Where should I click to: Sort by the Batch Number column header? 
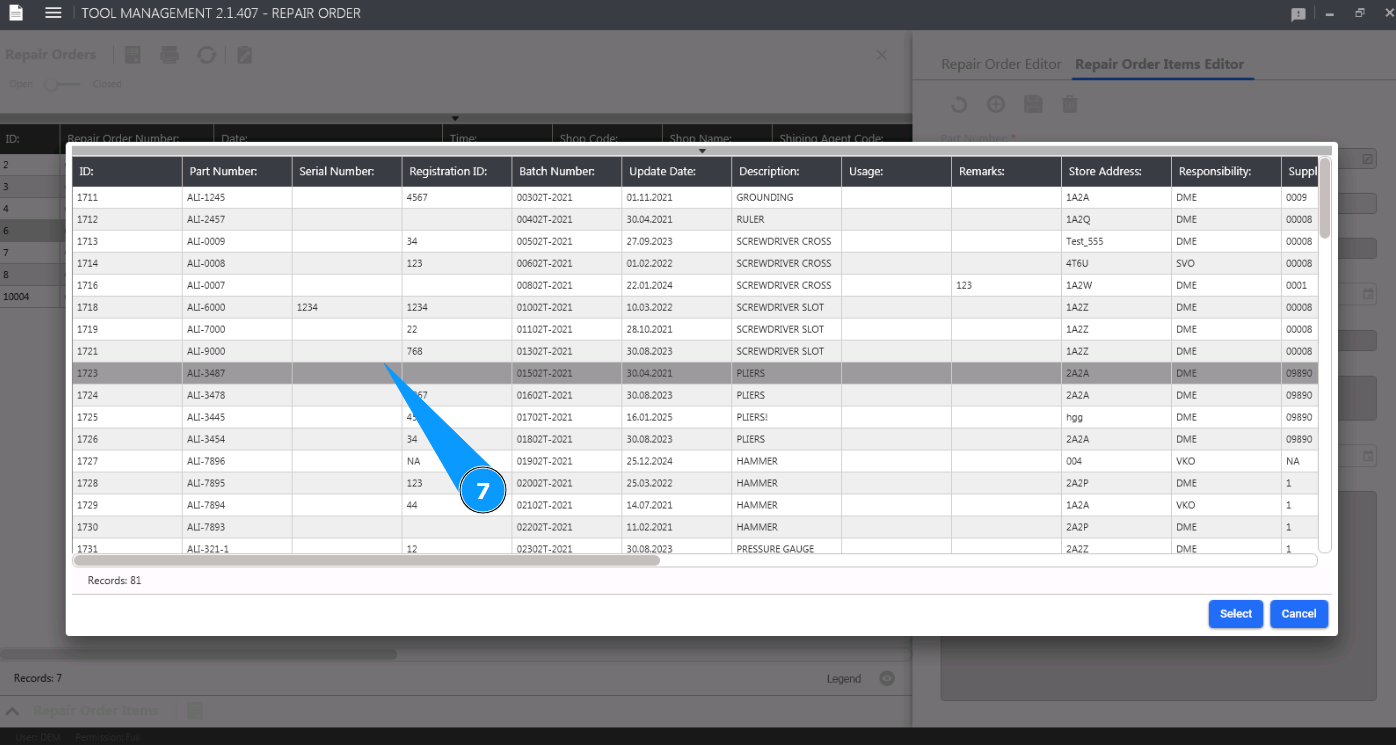coord(567,172)
